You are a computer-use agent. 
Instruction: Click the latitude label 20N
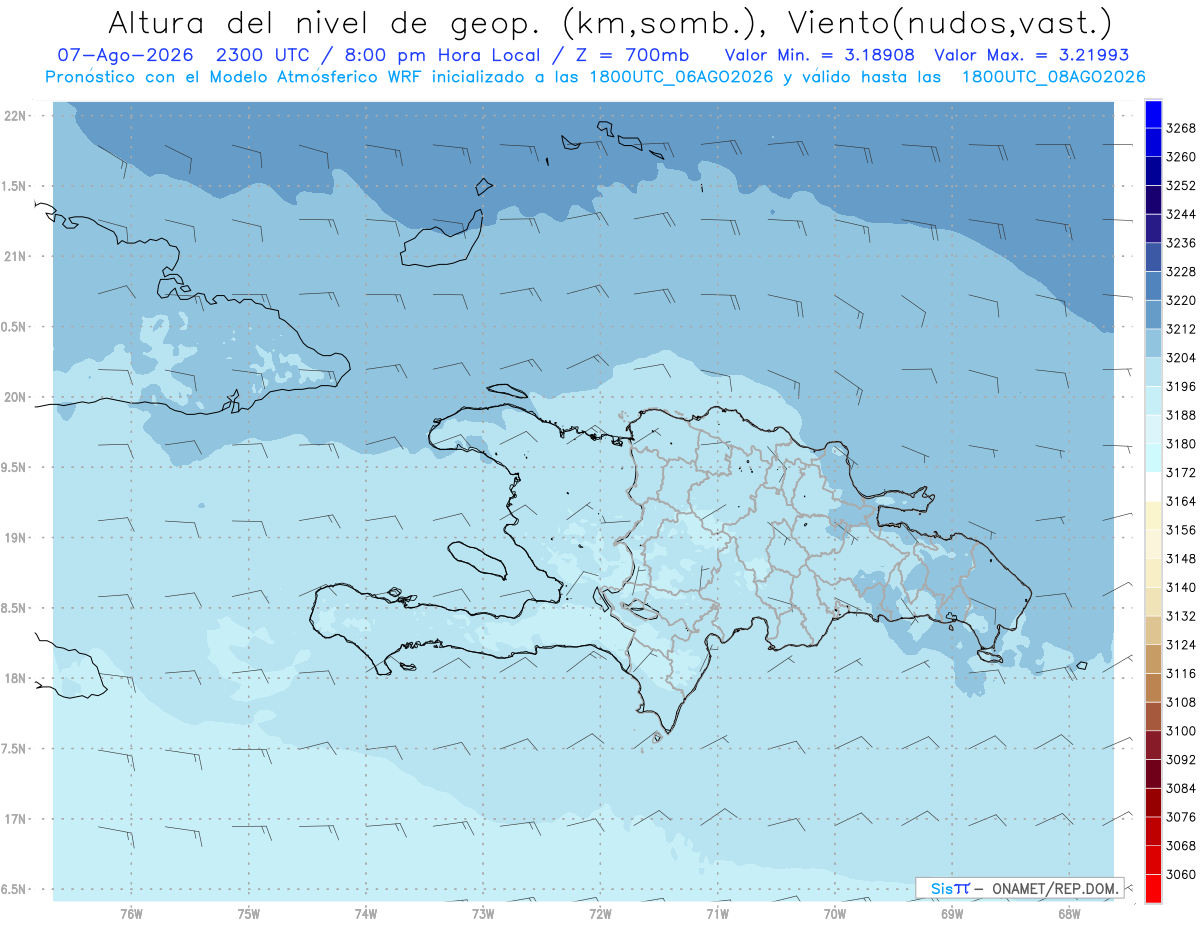pyautogui.click(x=15, y=397)
